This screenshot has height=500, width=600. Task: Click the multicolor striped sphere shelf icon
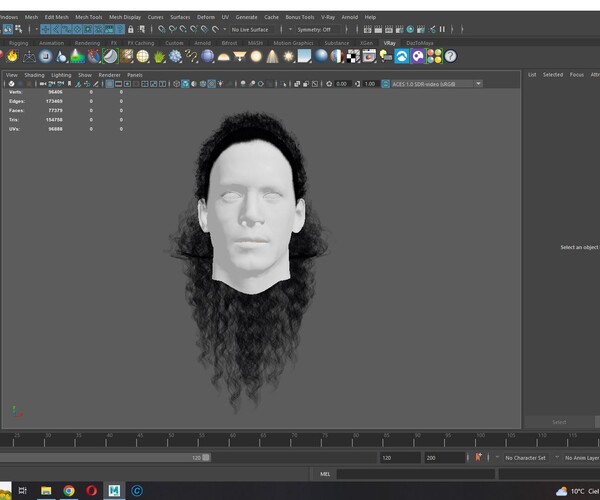click(x=337, y=56)
